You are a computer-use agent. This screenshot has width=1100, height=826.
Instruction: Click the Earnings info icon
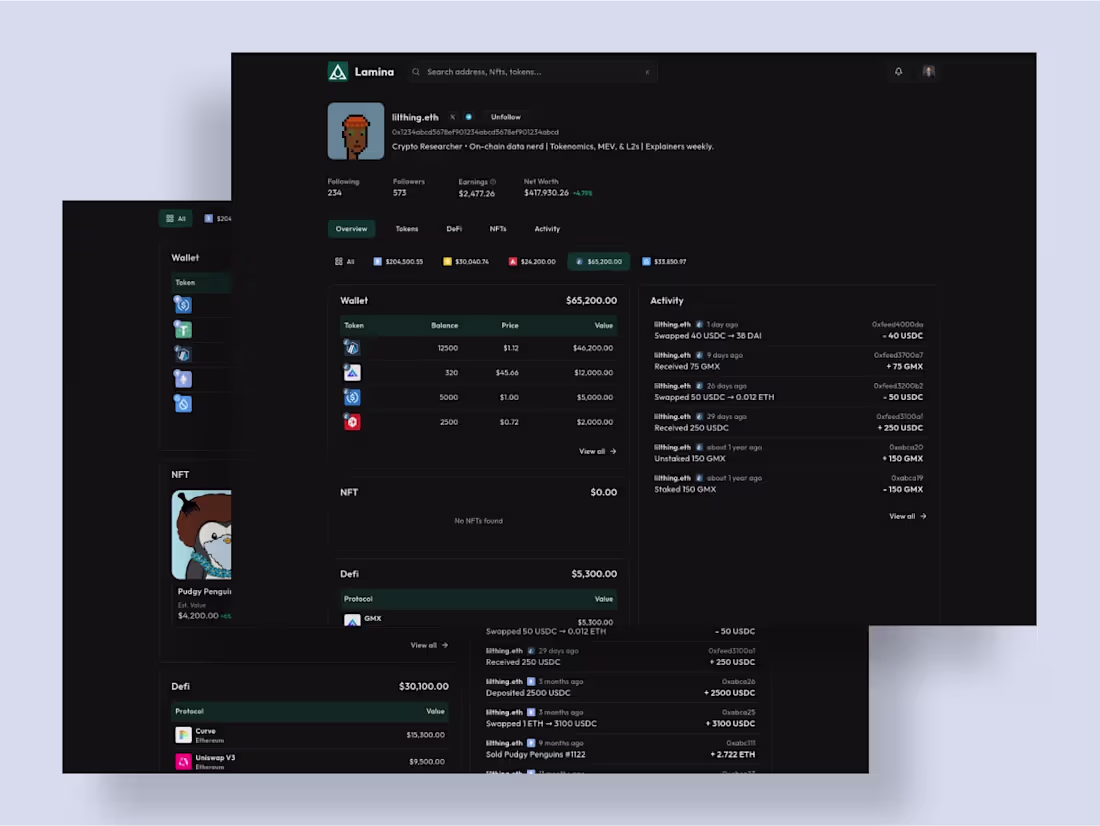pyautogui.click(x=492, y=182)
